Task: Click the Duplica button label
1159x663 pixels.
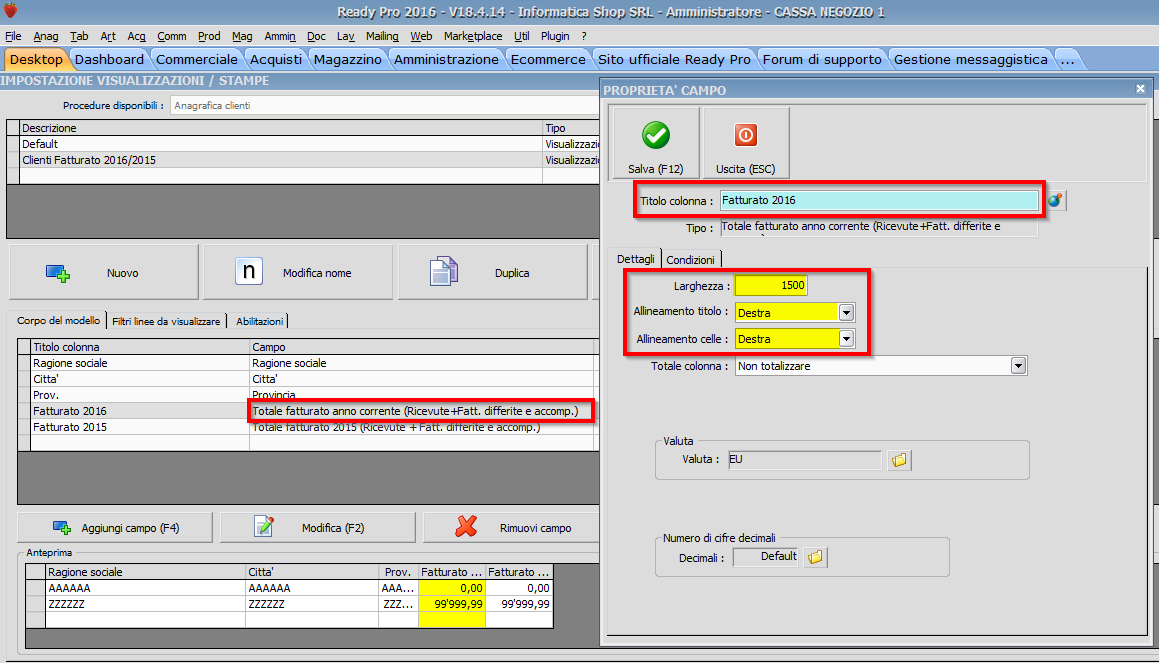Action: (511, 273)
